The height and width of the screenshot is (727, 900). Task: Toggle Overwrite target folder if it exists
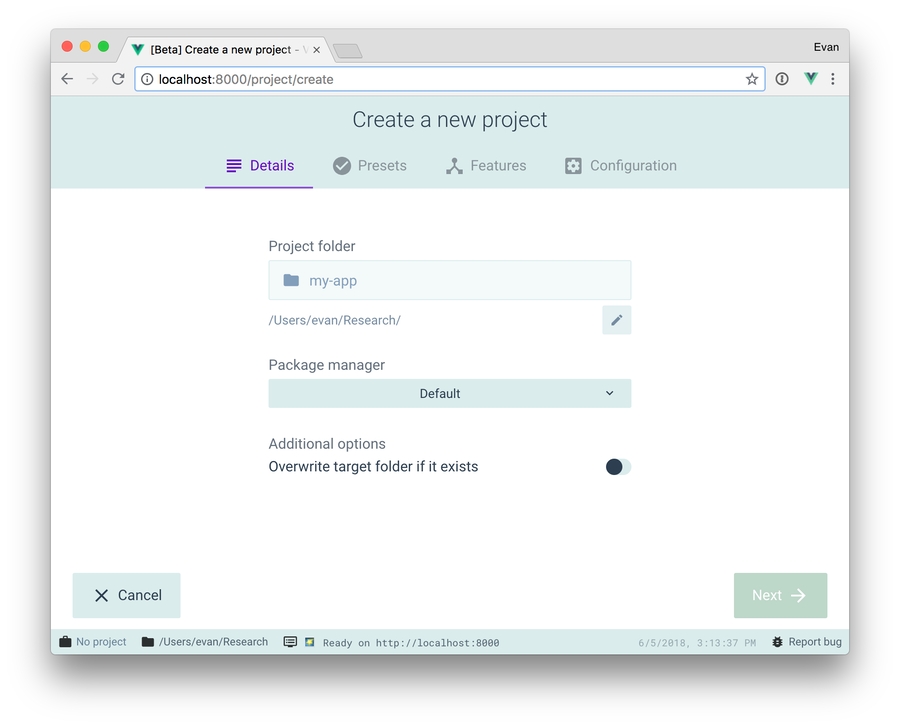(618, 467)
